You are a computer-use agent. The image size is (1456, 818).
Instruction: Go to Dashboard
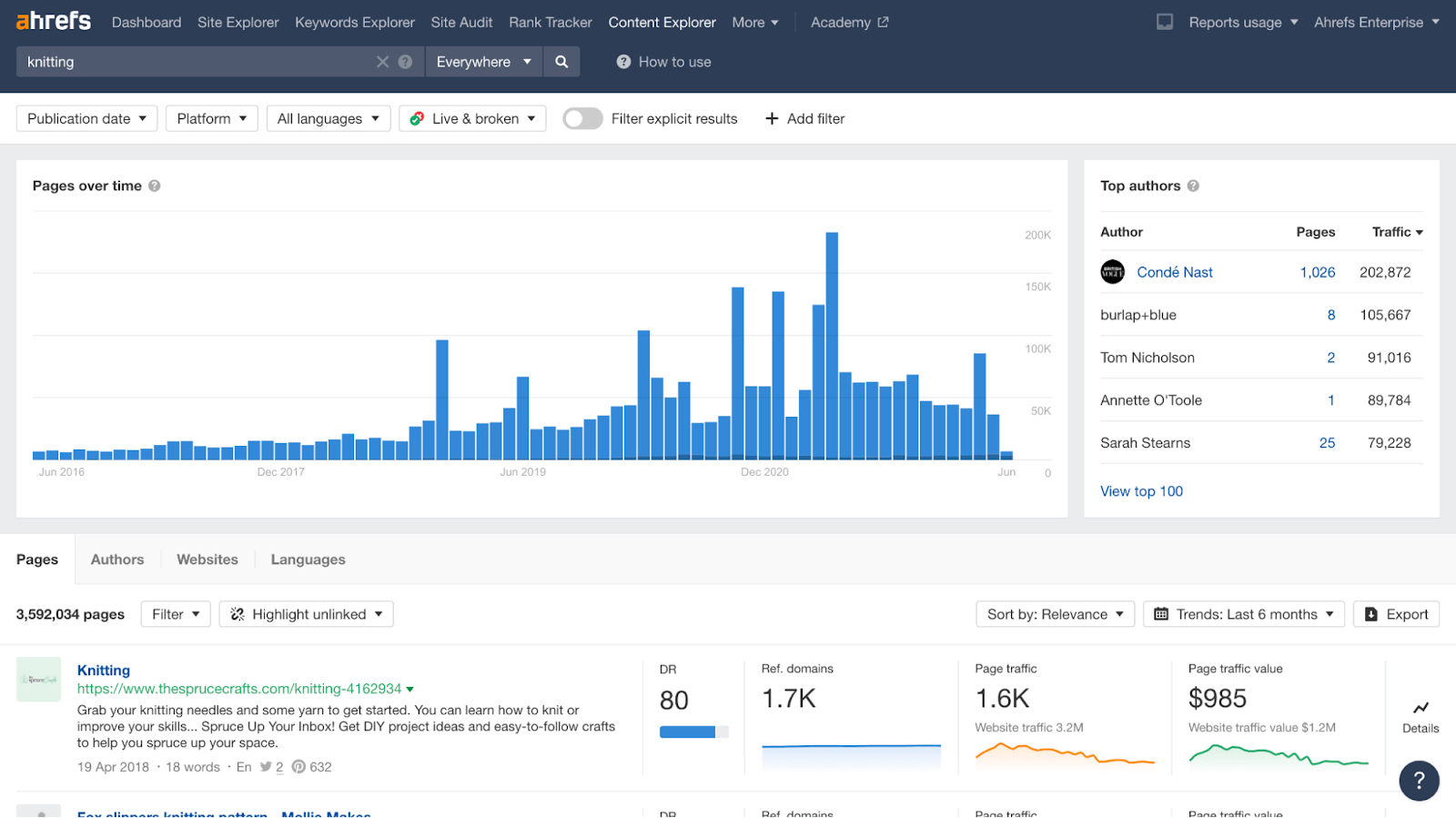[147, 22]
